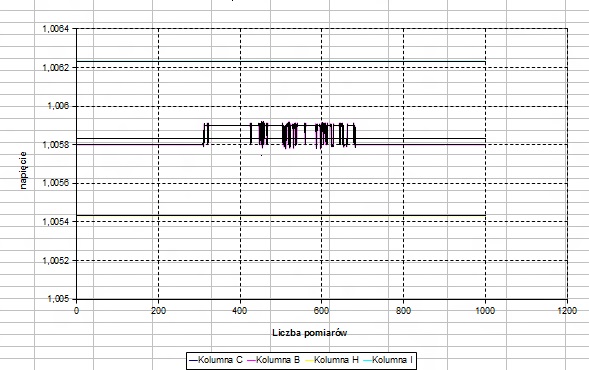Screen dimensions: 589x370
Task: Select the 'Liczba pomiarów' horizontal axis title
Action: tap(310, 332)
